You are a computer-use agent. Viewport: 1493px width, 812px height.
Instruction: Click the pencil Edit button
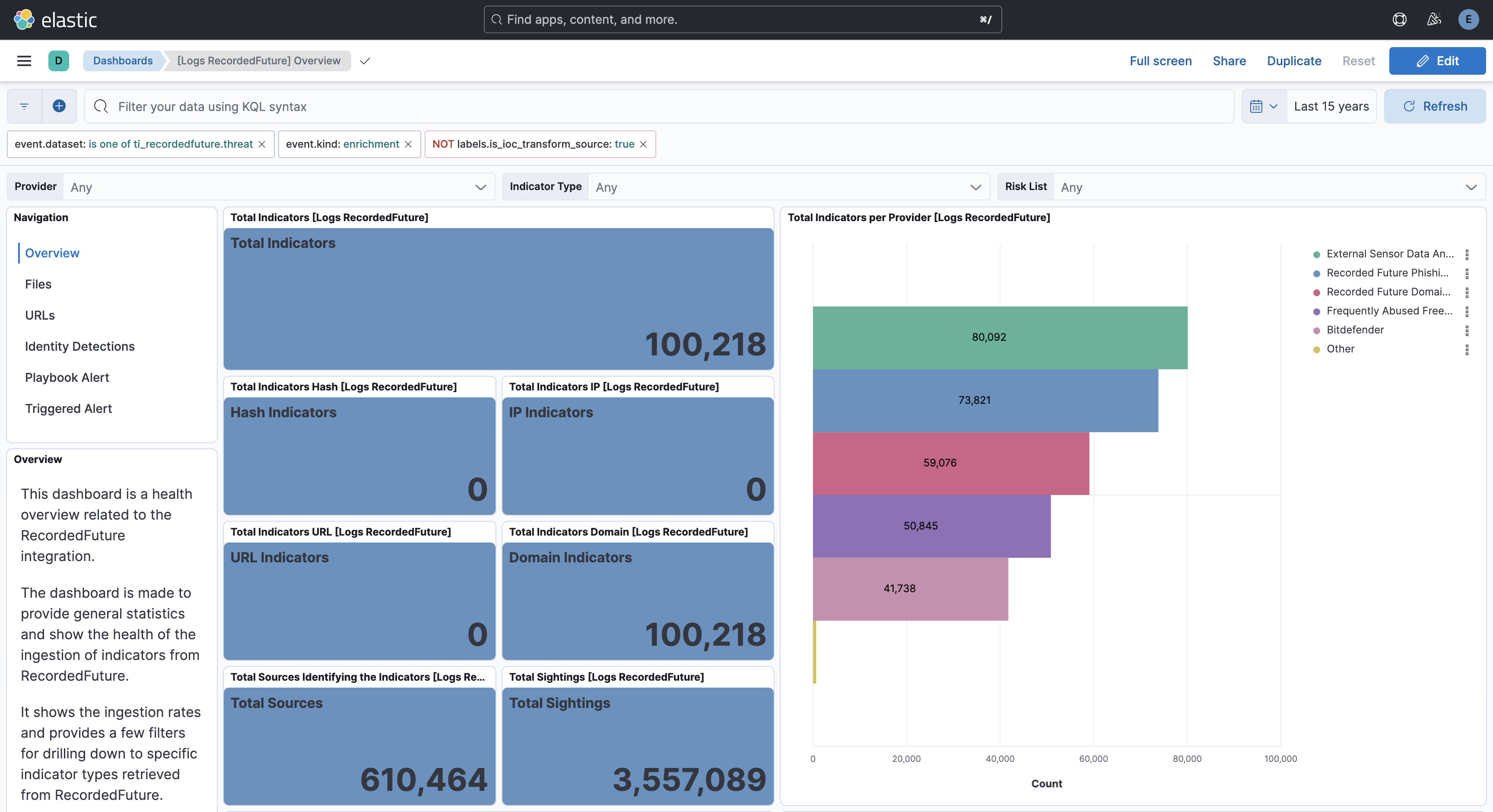(x=1437, y=61)
